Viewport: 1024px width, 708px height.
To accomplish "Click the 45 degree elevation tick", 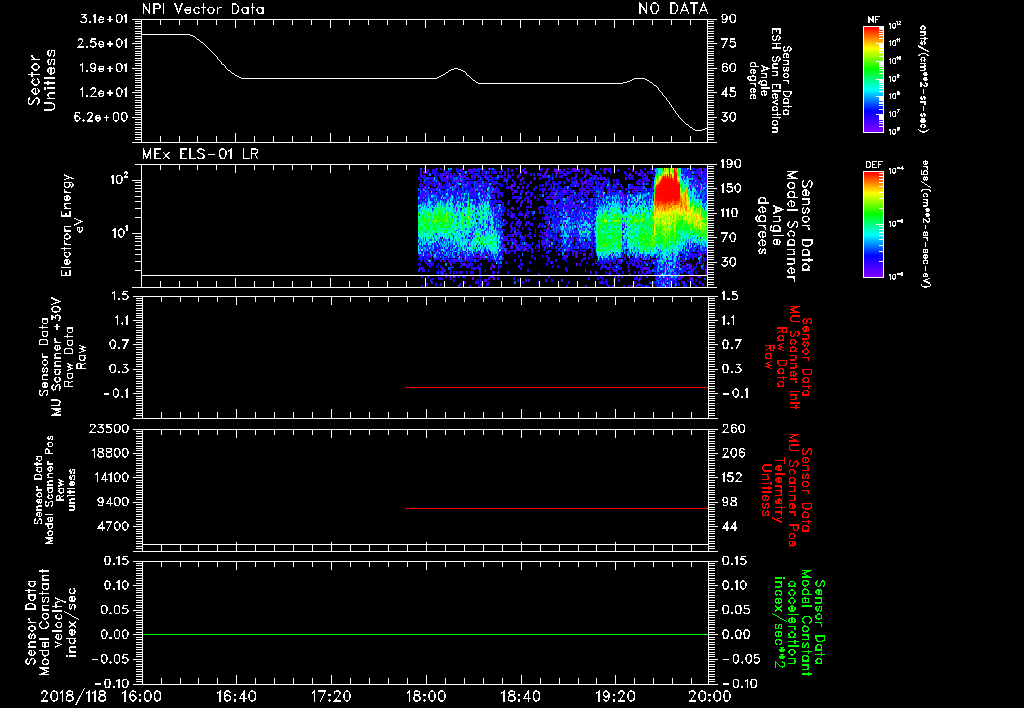I will pos(728,93).
